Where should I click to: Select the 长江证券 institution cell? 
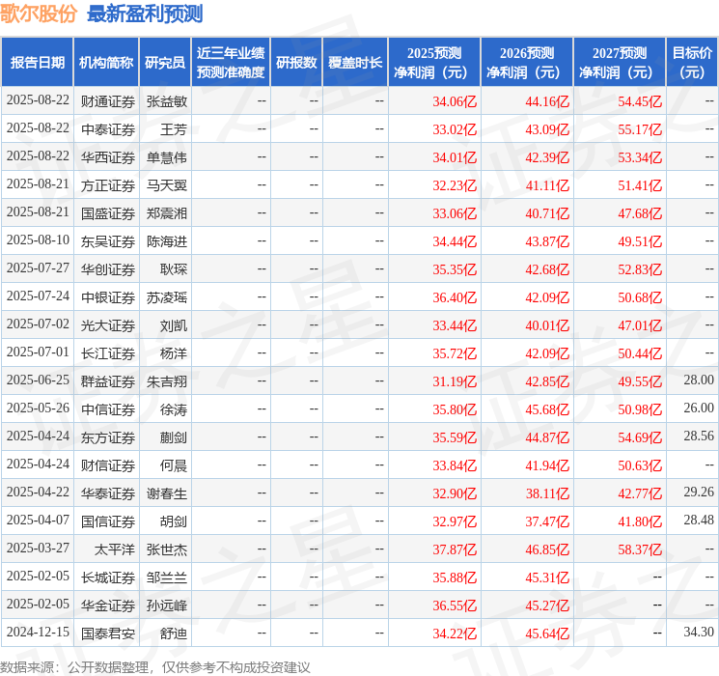pos(108,354)
